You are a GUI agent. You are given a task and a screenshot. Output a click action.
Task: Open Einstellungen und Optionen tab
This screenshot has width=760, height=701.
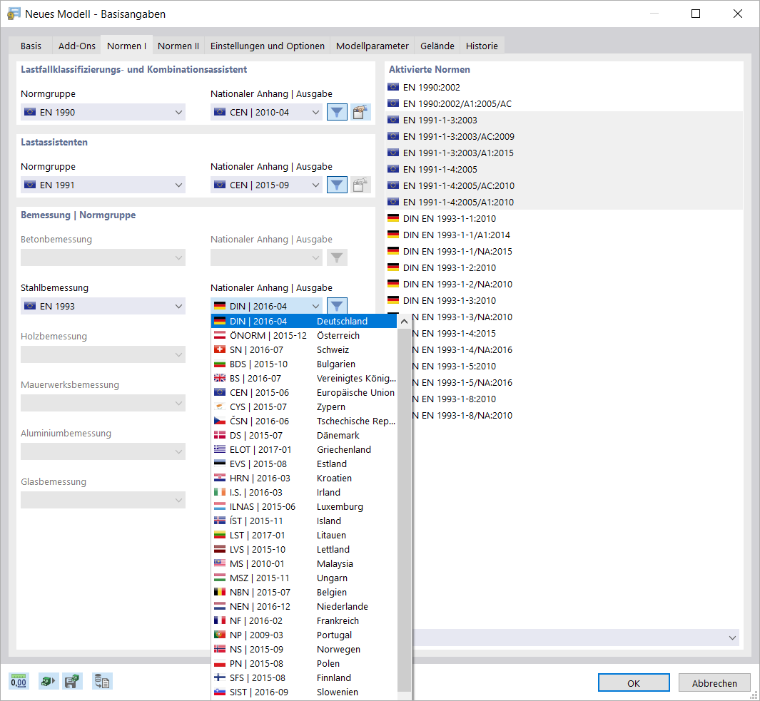(267, 46)
